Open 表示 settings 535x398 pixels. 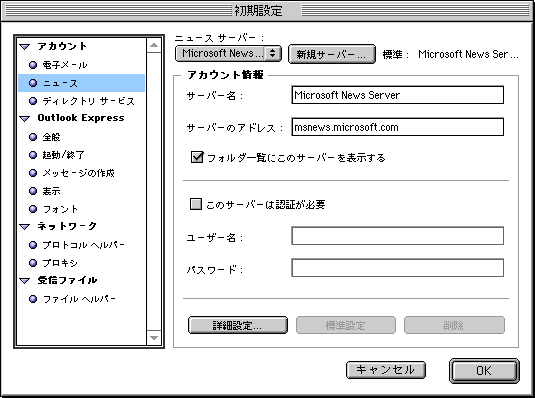click(52, 191)
